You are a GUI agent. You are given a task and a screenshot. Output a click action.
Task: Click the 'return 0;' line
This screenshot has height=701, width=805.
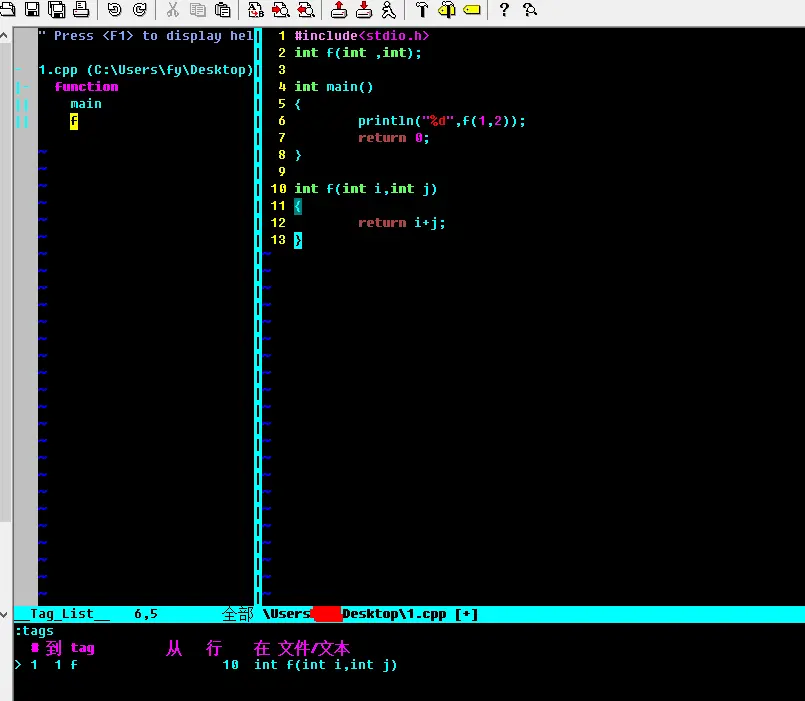click(393, 138)
